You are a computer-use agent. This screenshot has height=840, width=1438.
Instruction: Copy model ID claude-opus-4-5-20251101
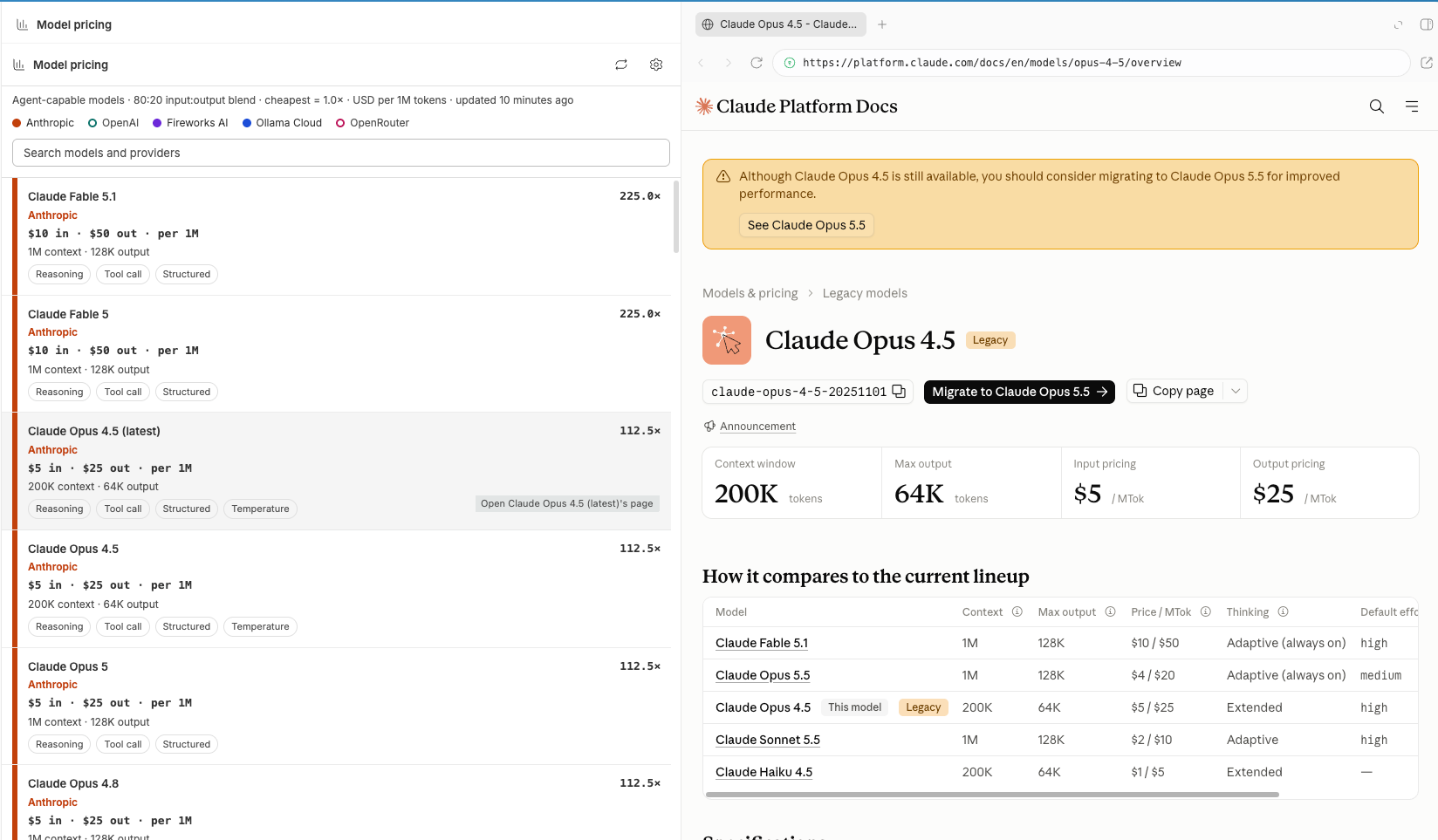click(x=899, y=392)
